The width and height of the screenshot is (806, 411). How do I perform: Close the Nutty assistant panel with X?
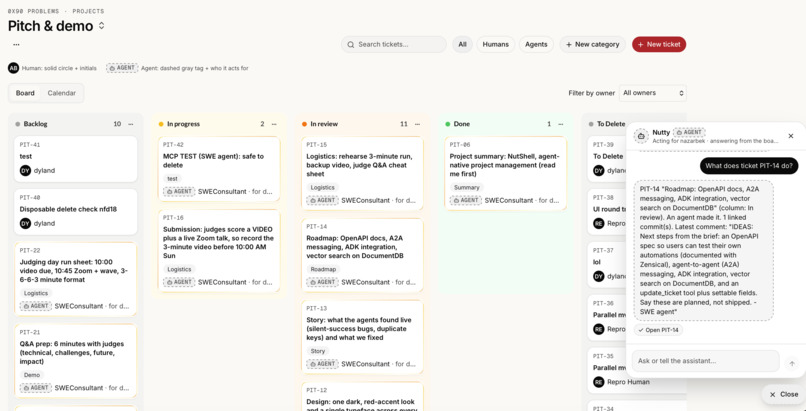791,136
